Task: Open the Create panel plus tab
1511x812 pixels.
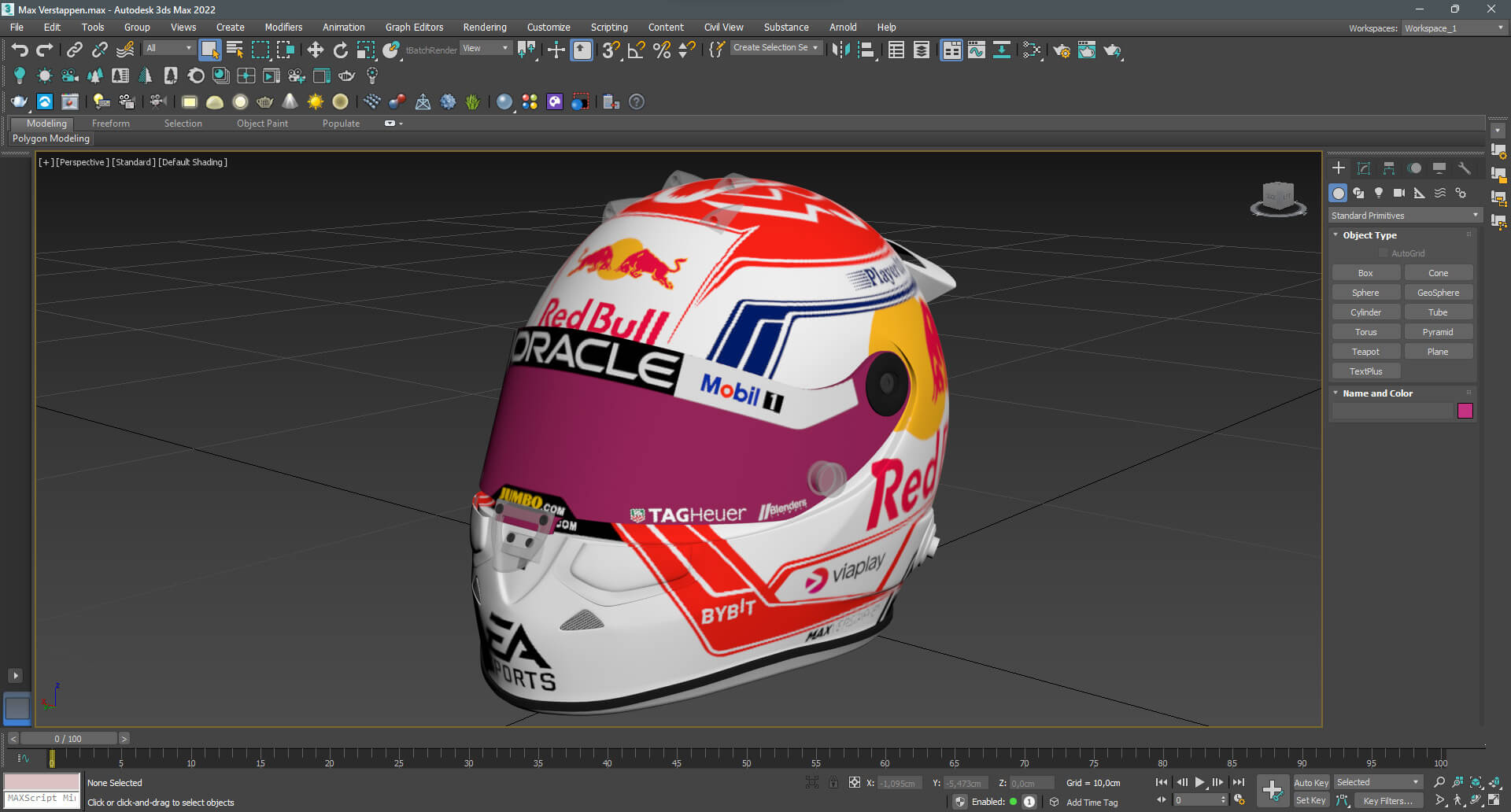Action: (x=1339, y=168)
